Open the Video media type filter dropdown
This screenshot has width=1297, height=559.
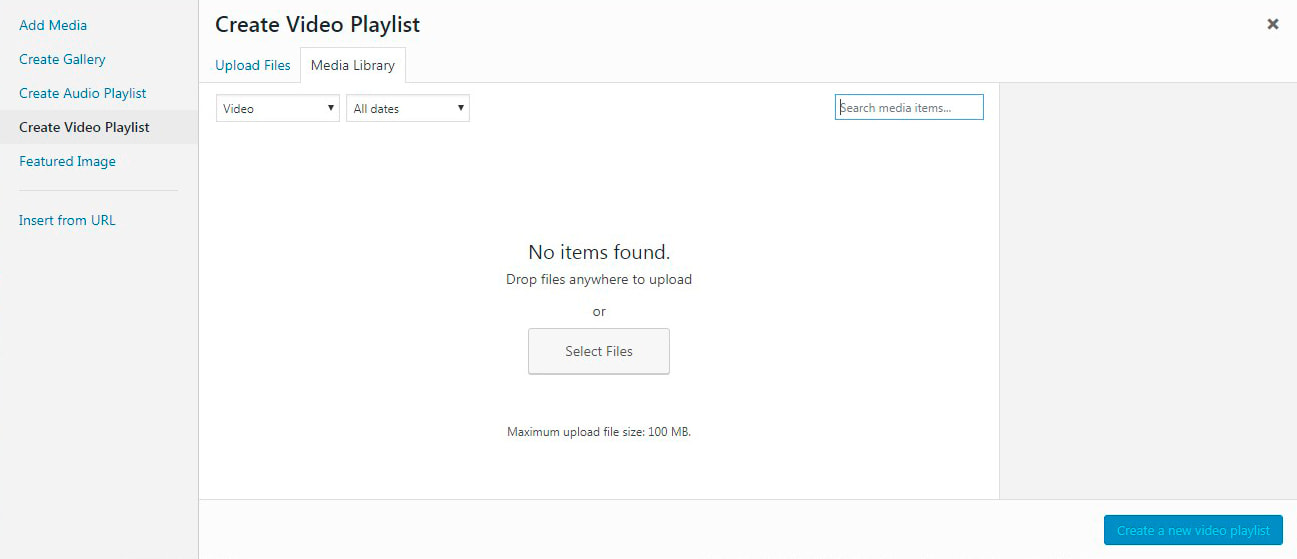[x=278, y=108]
